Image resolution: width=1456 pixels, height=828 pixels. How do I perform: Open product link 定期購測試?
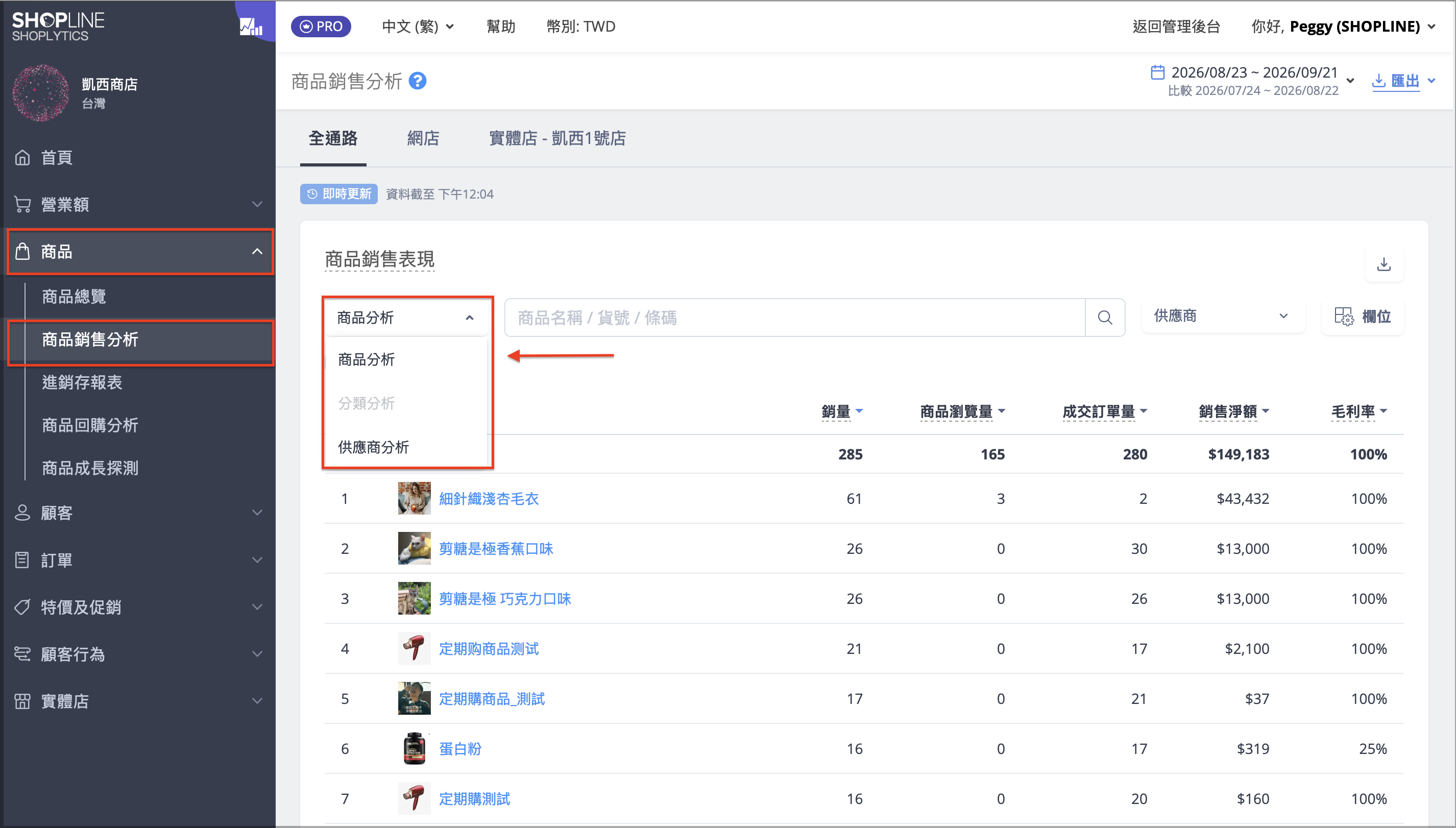coord(474,798)
